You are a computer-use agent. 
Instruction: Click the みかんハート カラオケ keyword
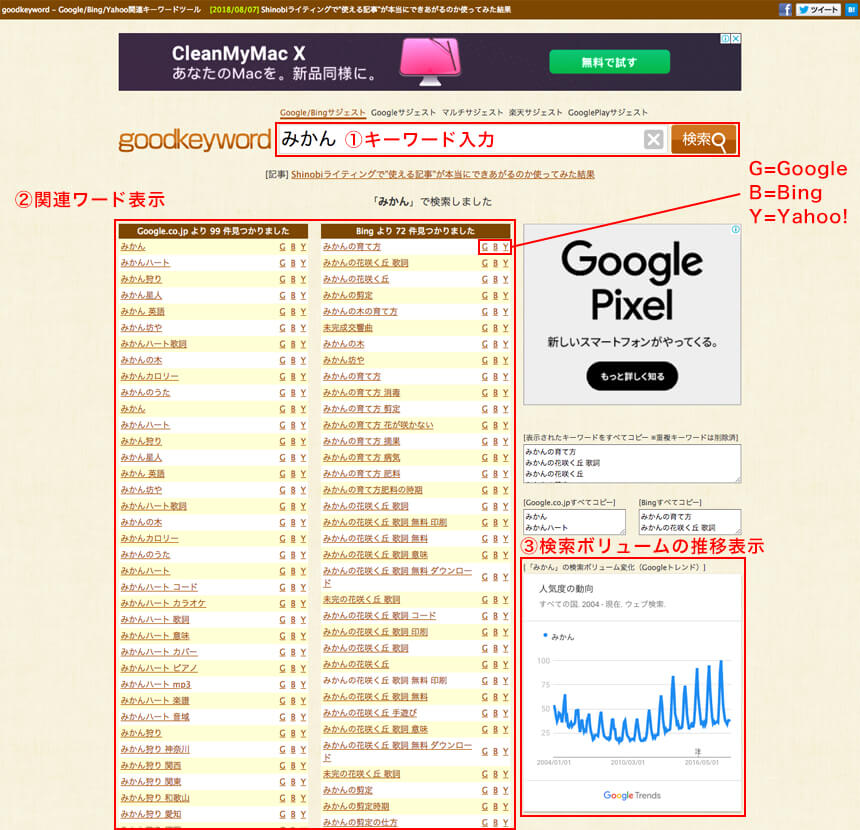163,603
